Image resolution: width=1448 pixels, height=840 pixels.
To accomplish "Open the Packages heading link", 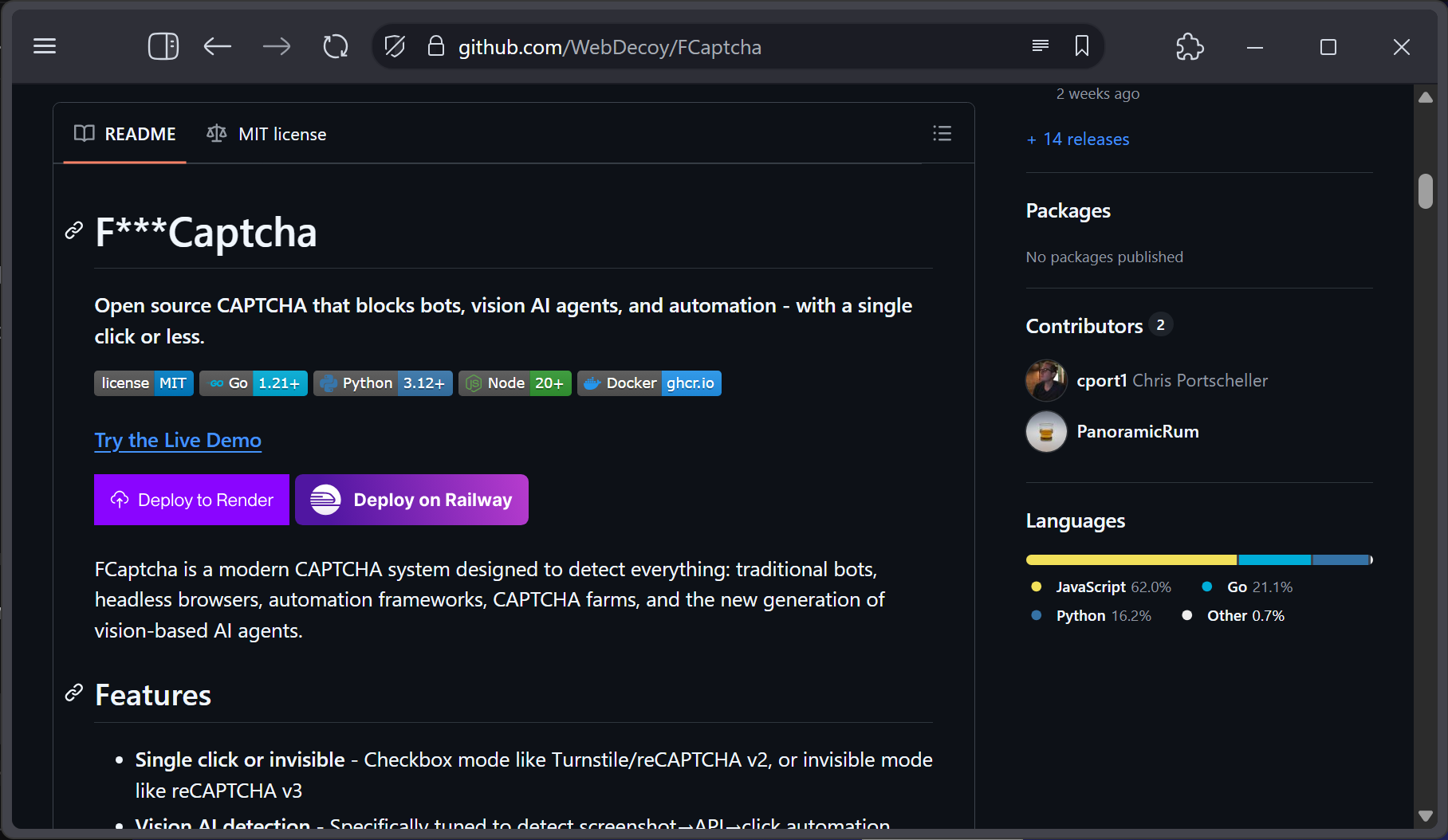I will click(1068, 210).
